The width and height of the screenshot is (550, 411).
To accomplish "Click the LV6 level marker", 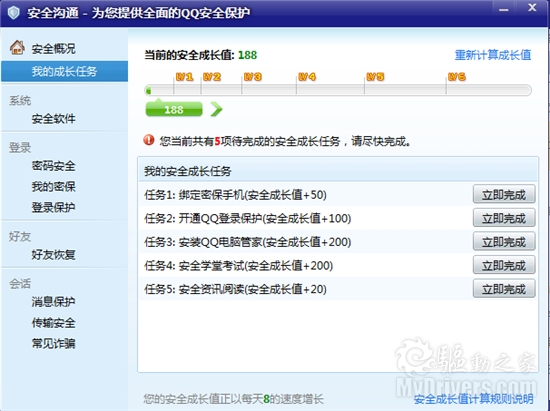I will click(x=457, y=77).
